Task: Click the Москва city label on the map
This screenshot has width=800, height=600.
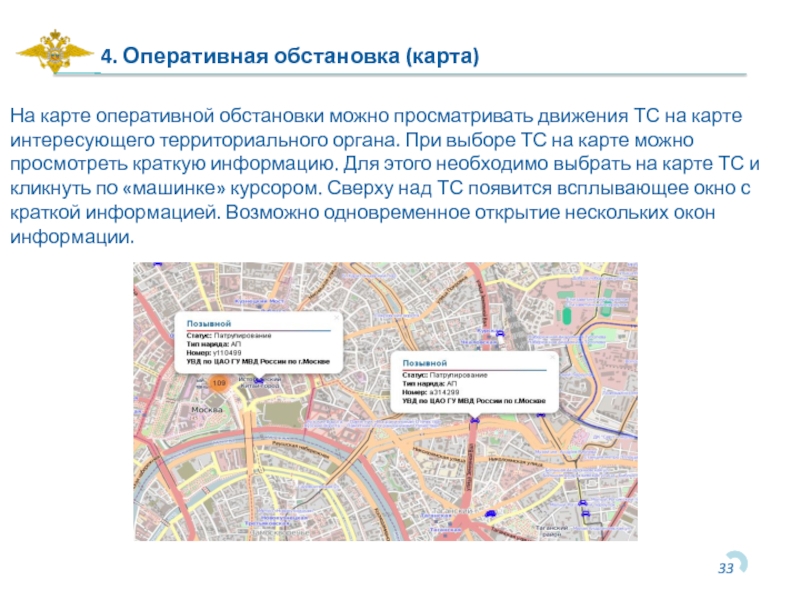Action: click(206, 411)
